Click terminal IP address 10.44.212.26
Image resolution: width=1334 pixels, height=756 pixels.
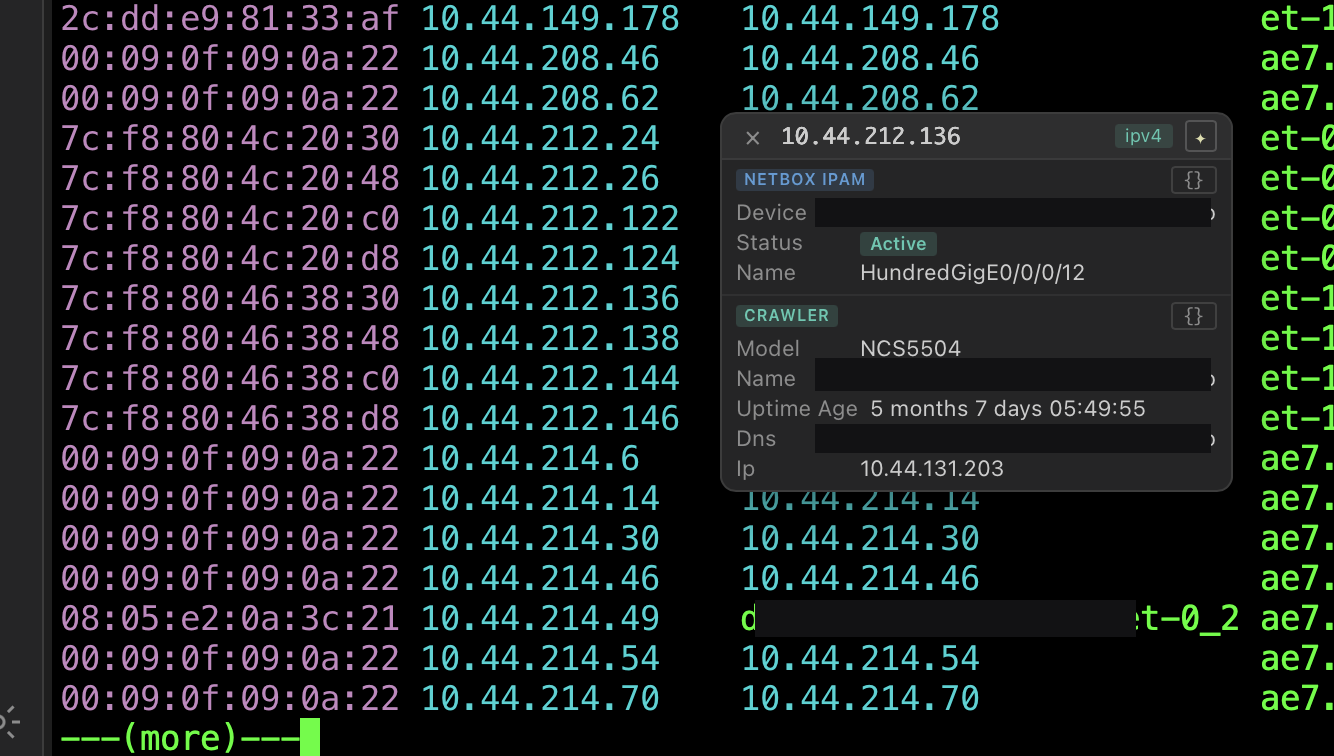(540, 178)
